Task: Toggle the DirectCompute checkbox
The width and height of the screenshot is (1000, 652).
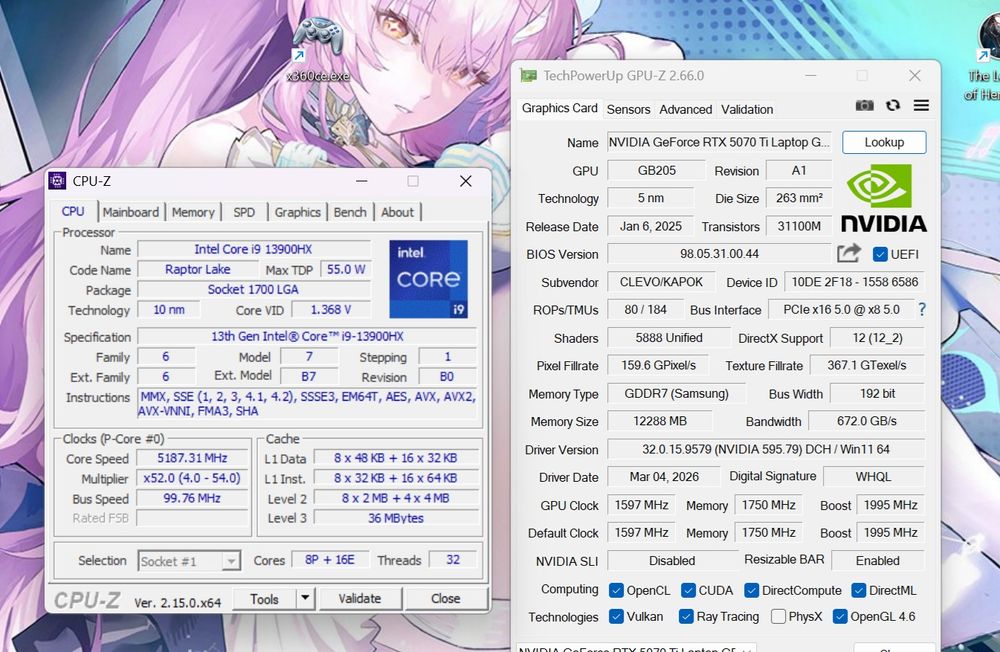Action: point(751,590)
